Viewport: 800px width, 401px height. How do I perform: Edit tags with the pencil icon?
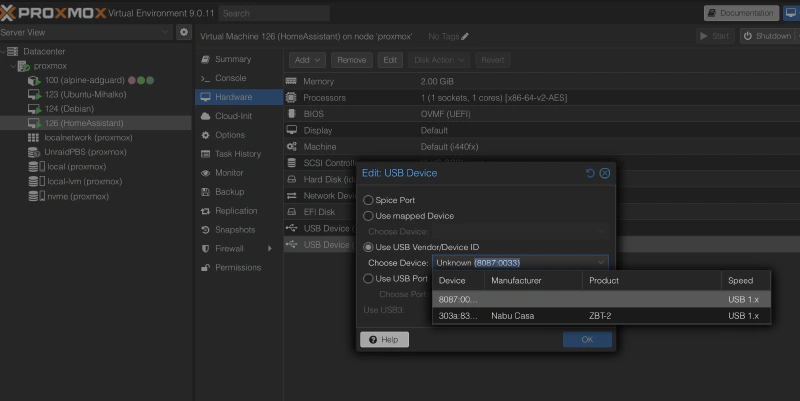465,37
